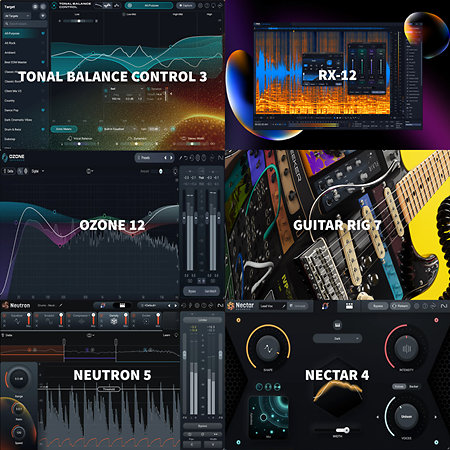Click the Native Instruments logo in Nectar header
The image size is (450, 450).
(444, 306)
